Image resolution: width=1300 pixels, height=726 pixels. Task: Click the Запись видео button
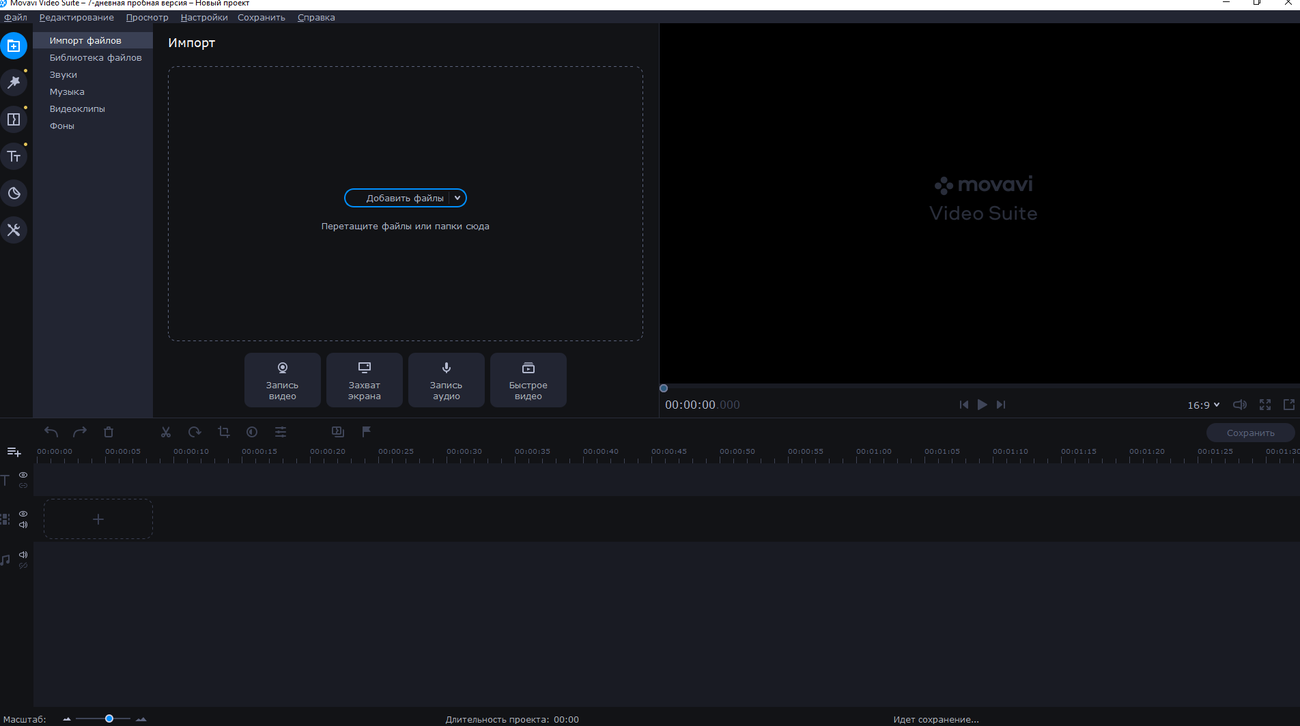tap(283, 380)
